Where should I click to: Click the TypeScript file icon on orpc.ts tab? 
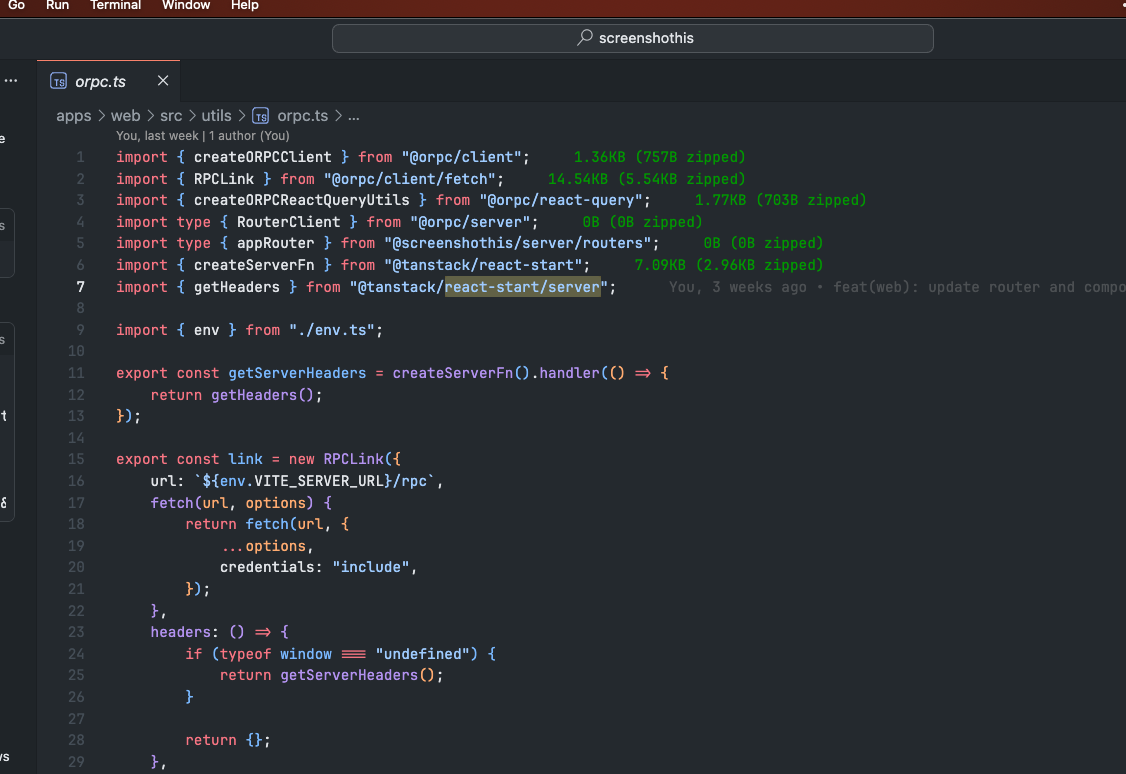(x=59, y=82)
